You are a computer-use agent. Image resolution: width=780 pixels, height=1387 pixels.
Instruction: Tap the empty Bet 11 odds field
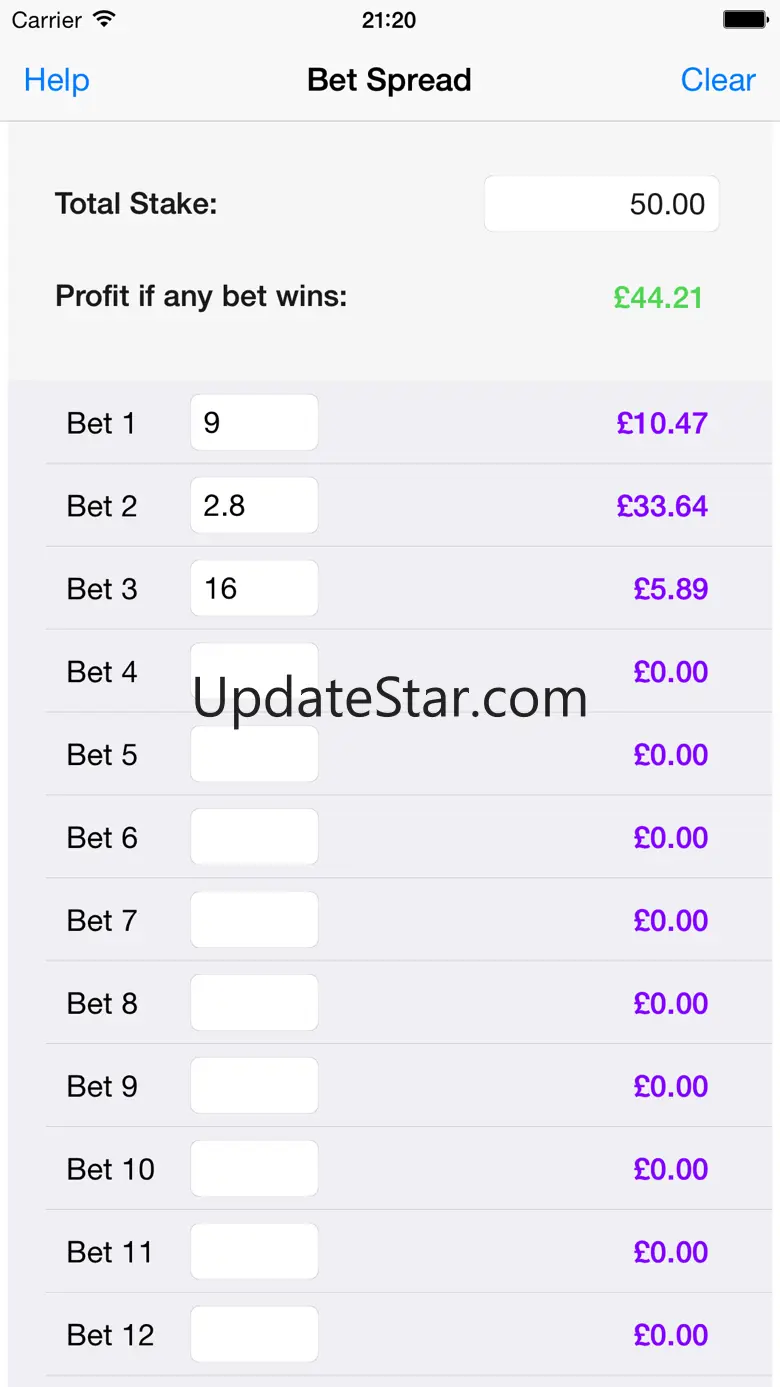pos(254,1253)
